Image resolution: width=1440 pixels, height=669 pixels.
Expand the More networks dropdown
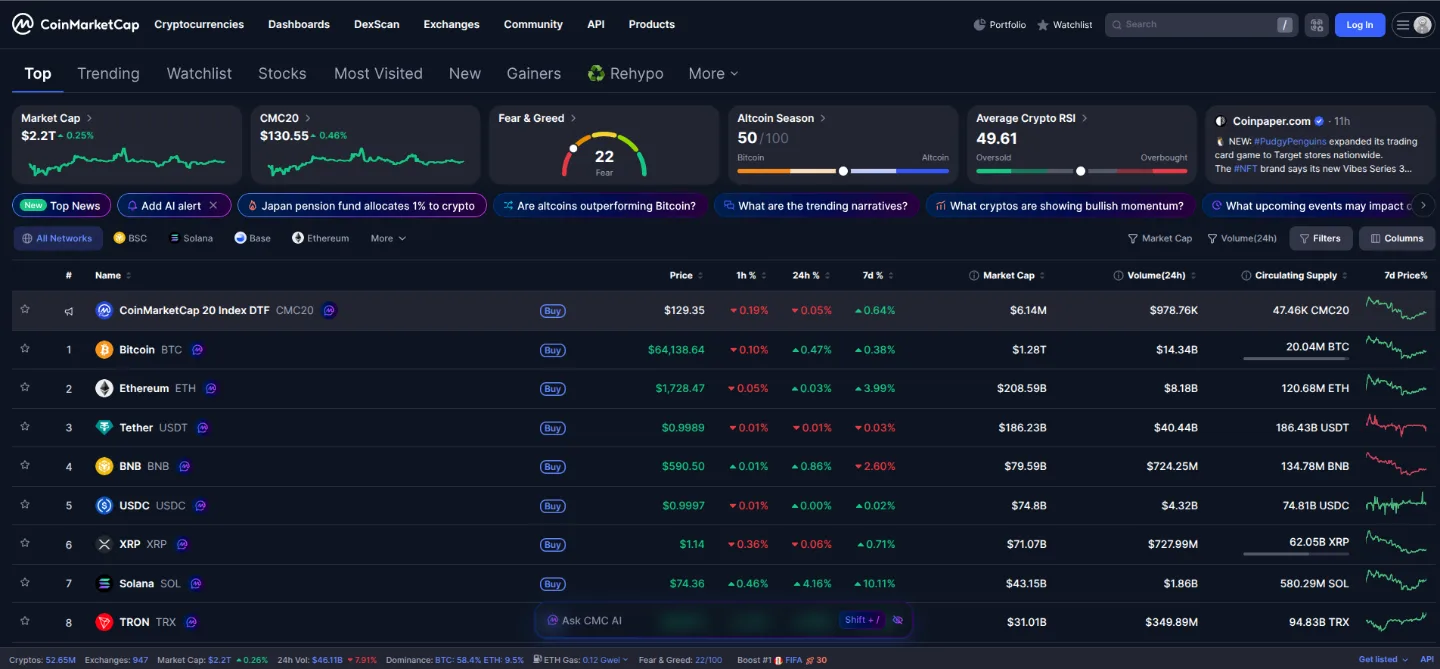click(x=388, y=238)
